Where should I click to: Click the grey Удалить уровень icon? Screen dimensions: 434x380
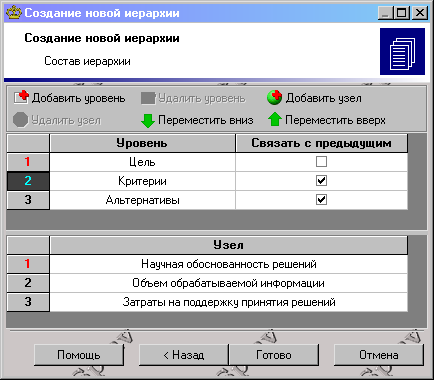click(x=148, y=98)
